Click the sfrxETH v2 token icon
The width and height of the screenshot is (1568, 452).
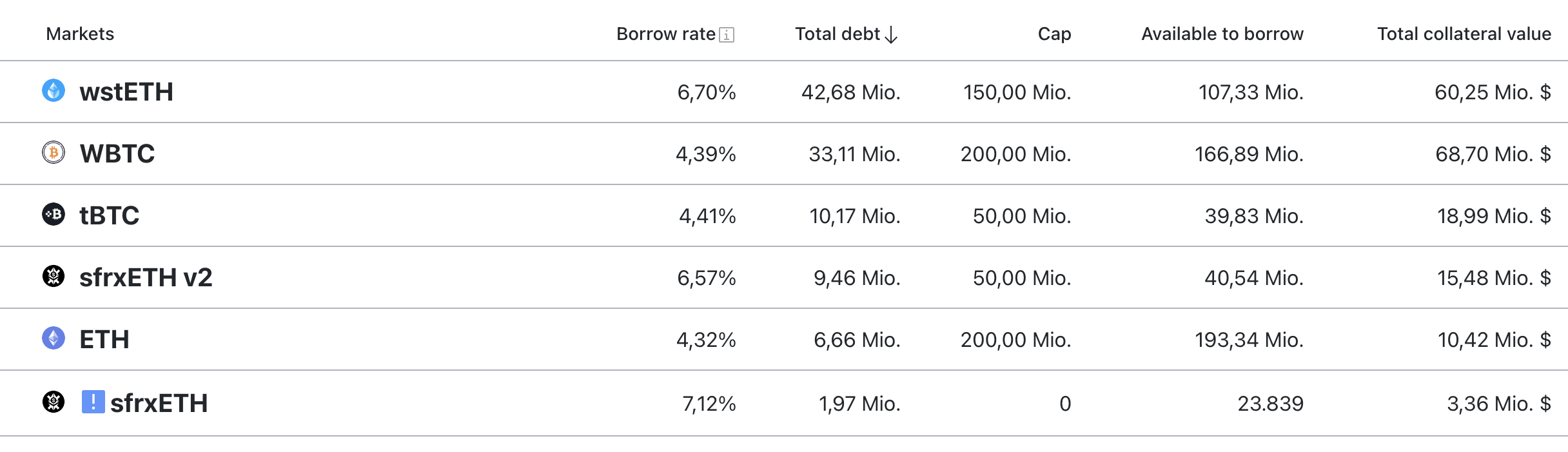(54, 276)
